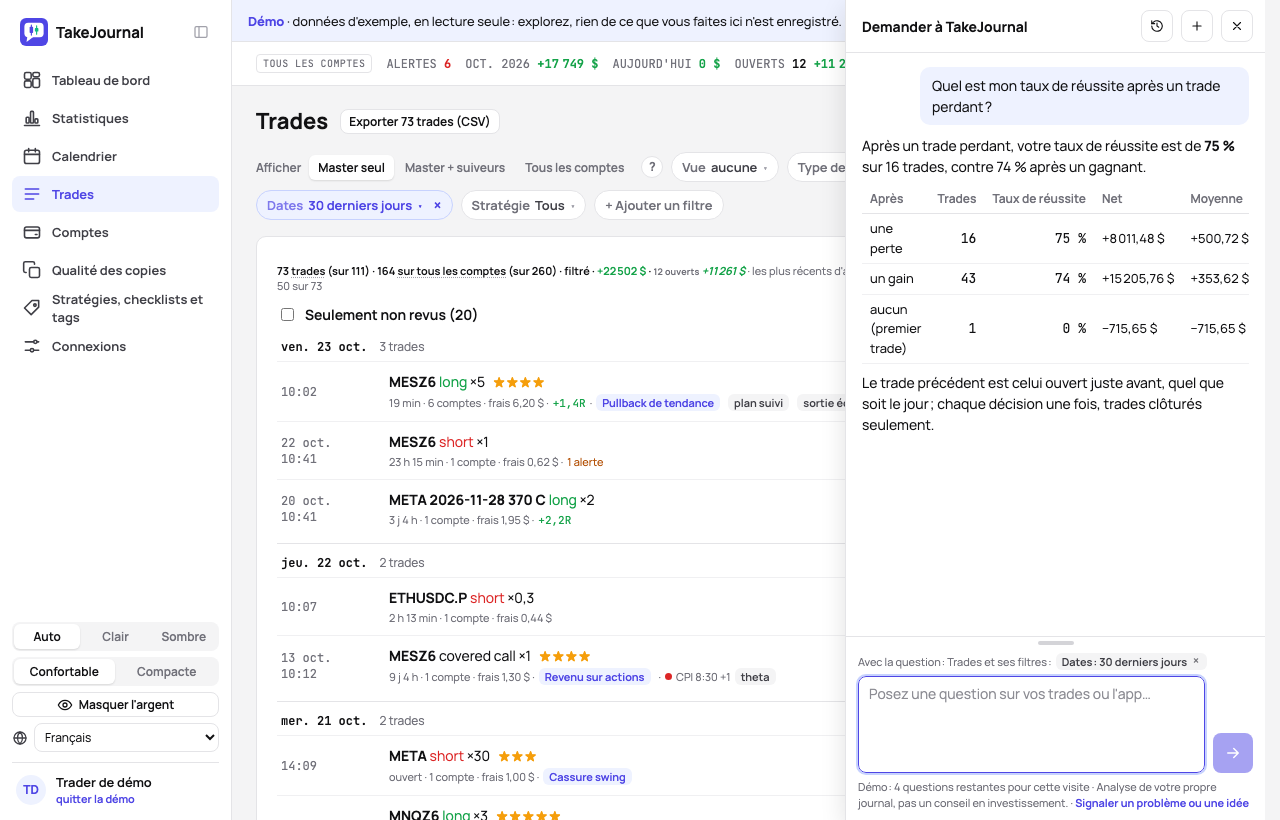The width and height of the screenshot is (1280, 820).
Task: Open the Dates 30 derniers jours dropdown
Action: coord(345,205)
